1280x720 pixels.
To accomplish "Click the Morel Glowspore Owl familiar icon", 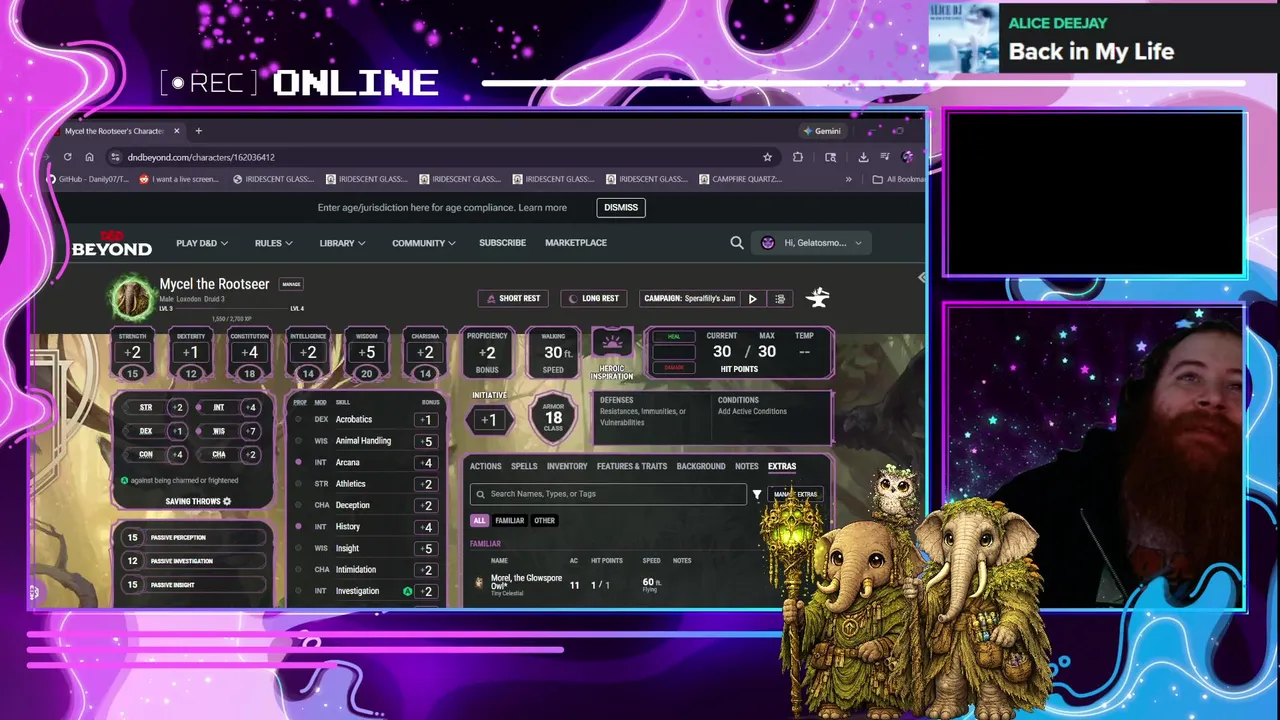I will (479, 582).
